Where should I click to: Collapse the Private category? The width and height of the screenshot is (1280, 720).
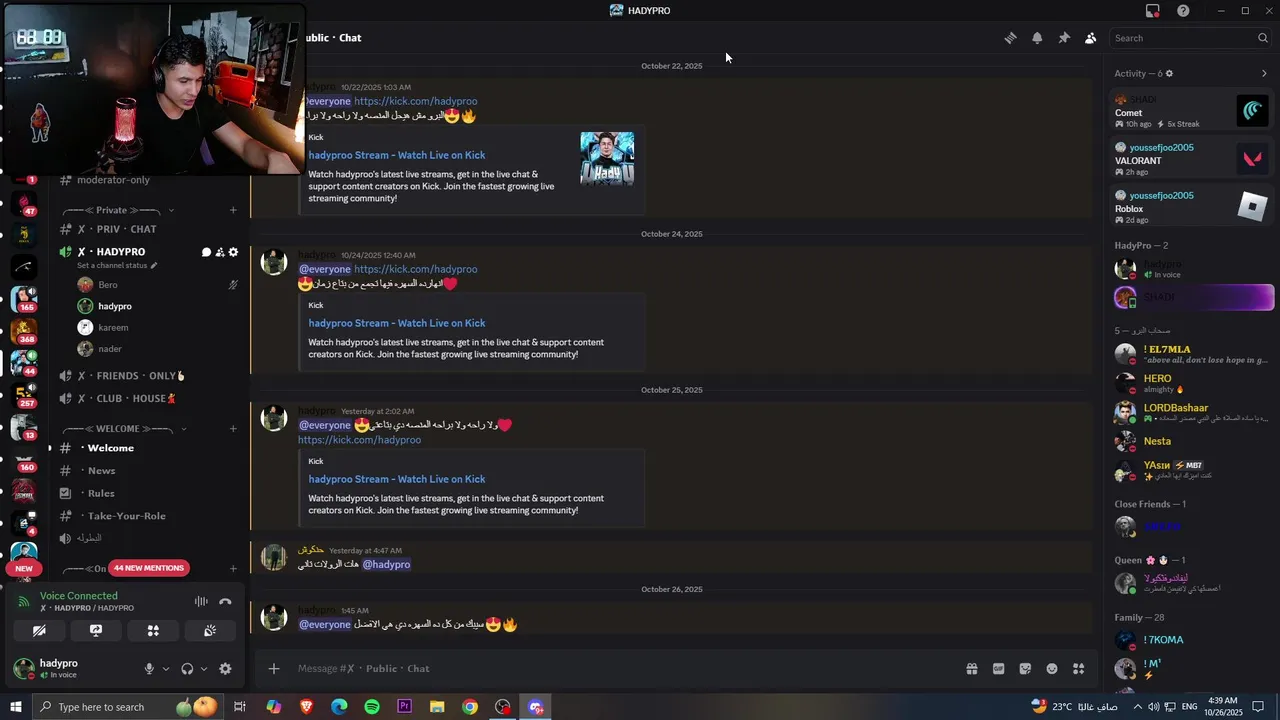click(x=118, y=210)
